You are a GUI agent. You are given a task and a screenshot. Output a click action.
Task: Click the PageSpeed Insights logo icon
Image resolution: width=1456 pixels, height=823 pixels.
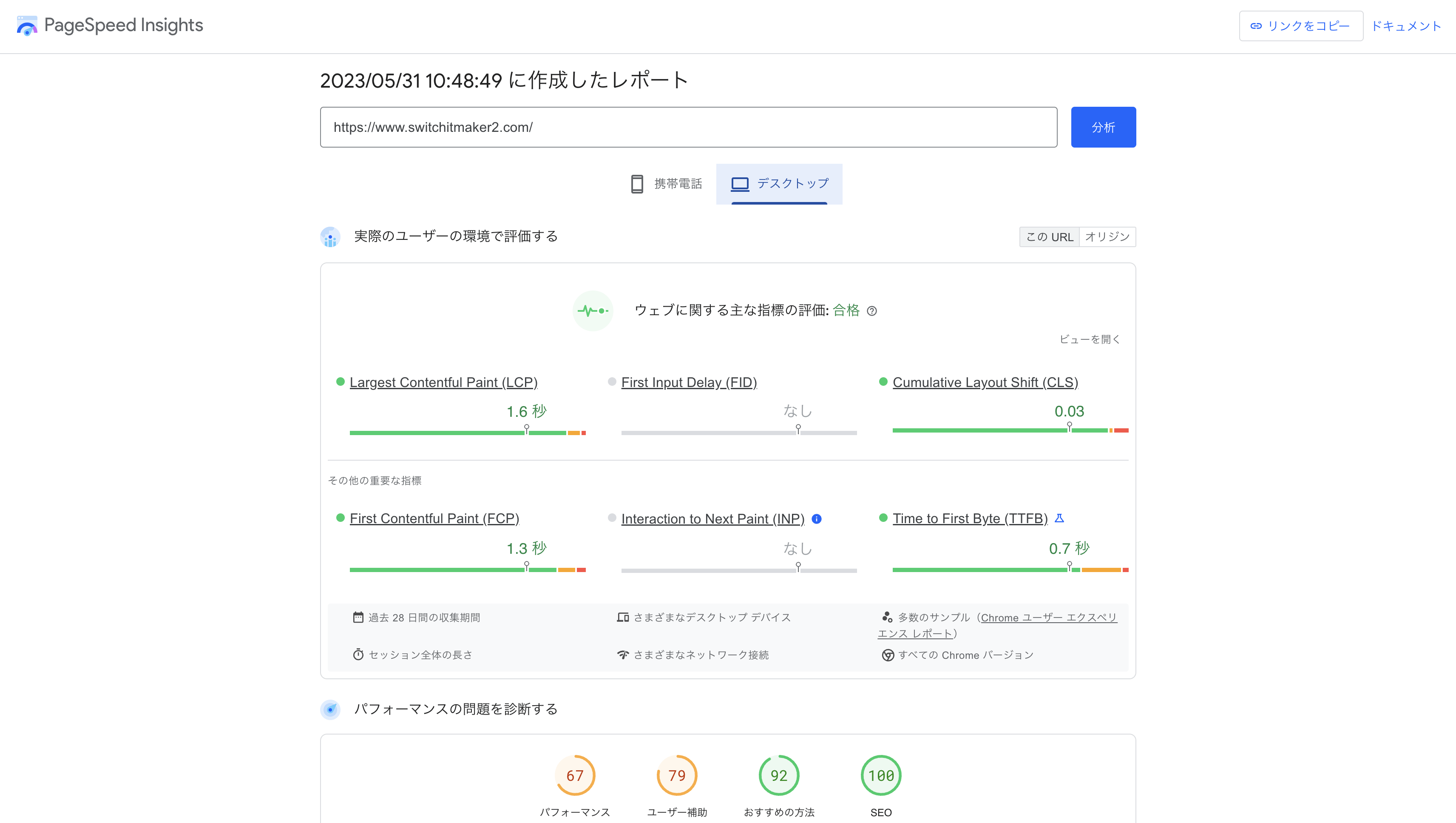(26, 26)
